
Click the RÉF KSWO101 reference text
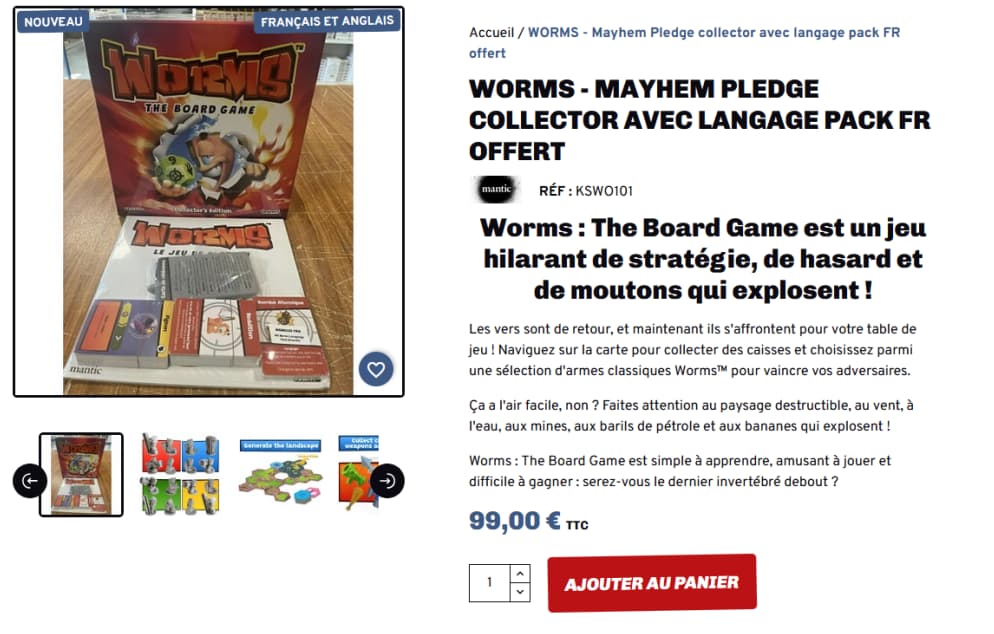[x=586, y=191]
